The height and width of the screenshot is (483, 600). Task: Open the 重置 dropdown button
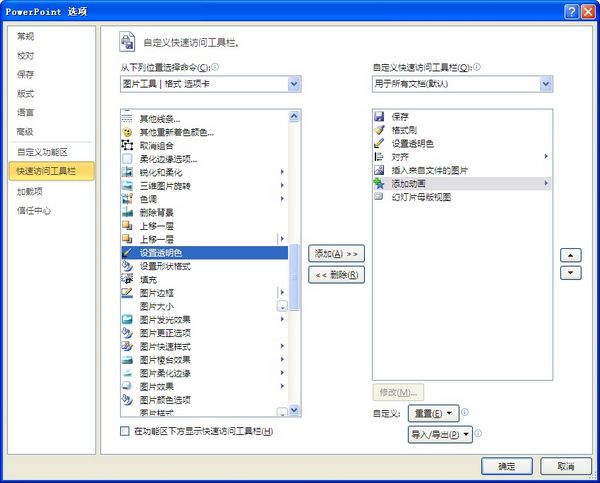click(433, 413)
